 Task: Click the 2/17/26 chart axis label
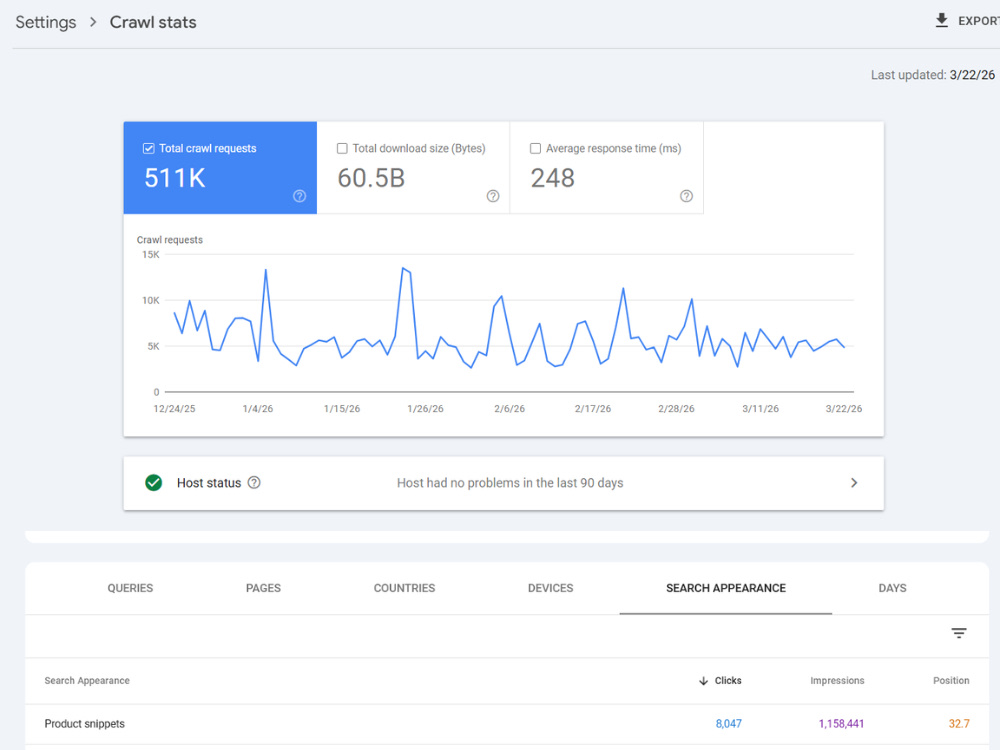tap(592, 409)
